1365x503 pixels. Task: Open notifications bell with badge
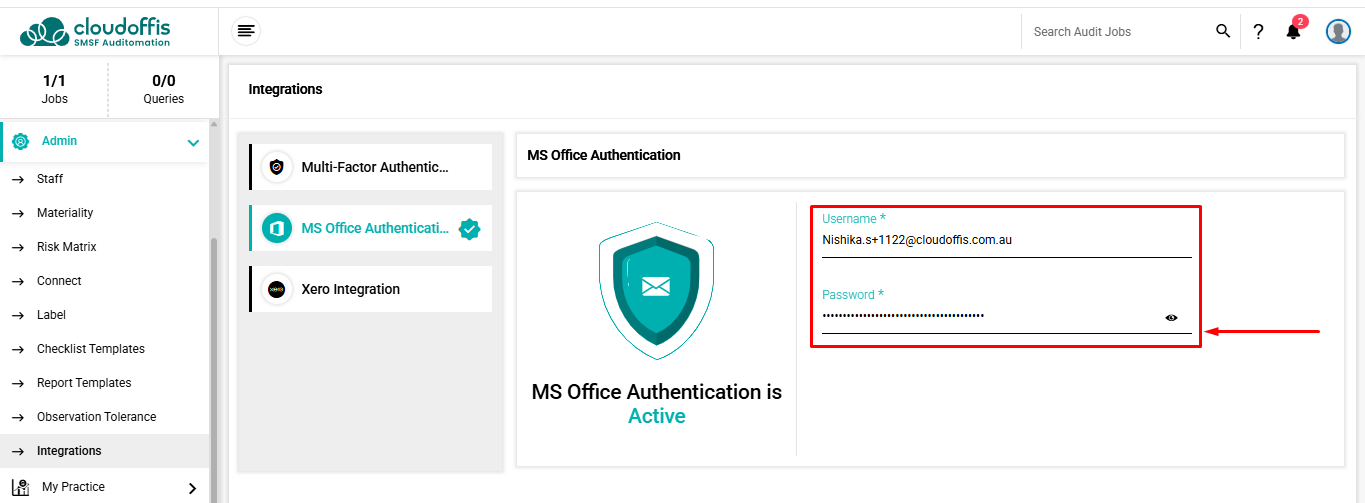(1294, 30)
